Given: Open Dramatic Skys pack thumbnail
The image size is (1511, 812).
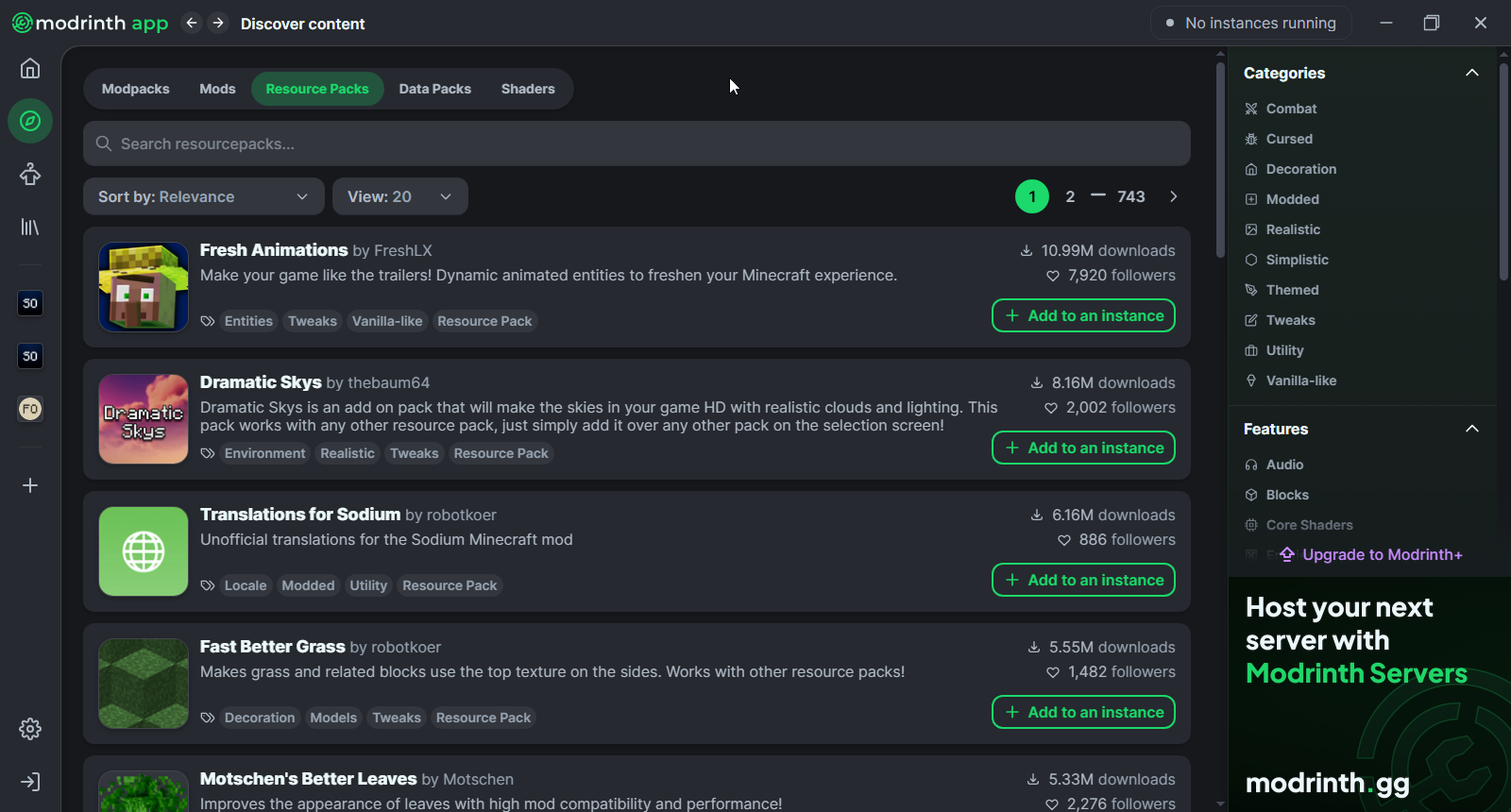Looking at the screenshot, I should tap(144, 419).
